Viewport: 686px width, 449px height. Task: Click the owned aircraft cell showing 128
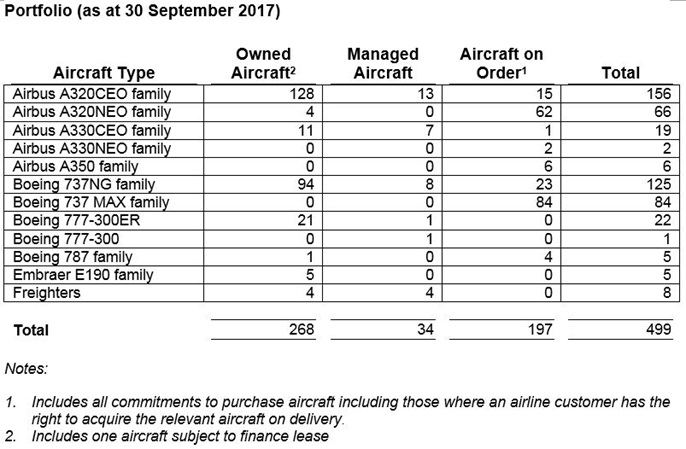(301, 94)
